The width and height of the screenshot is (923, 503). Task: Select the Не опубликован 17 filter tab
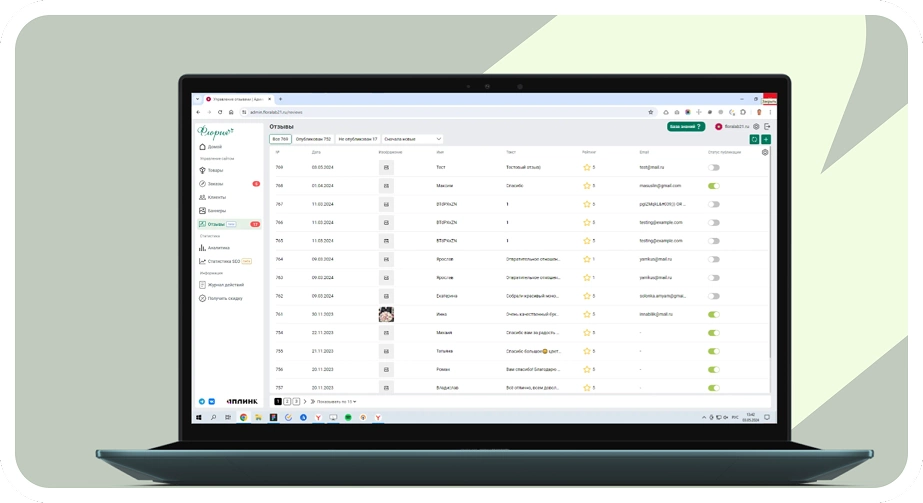coord(358,139)
